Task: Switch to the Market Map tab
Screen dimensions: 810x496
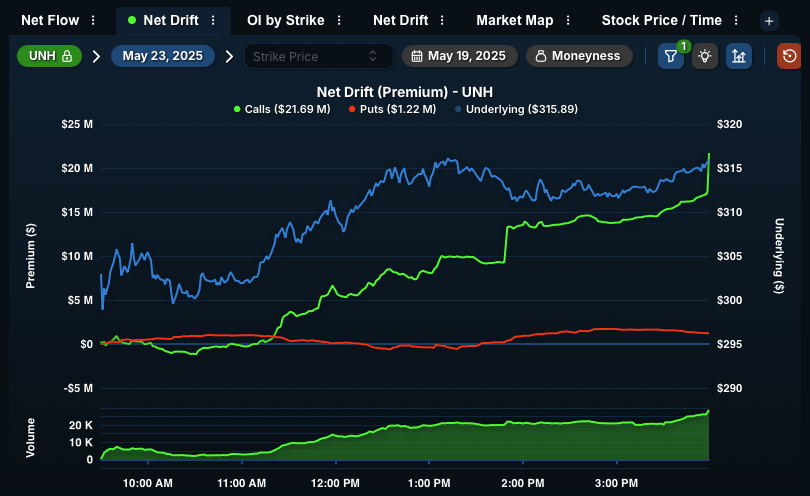Action: pyautogui.click(x=515, y=20)
